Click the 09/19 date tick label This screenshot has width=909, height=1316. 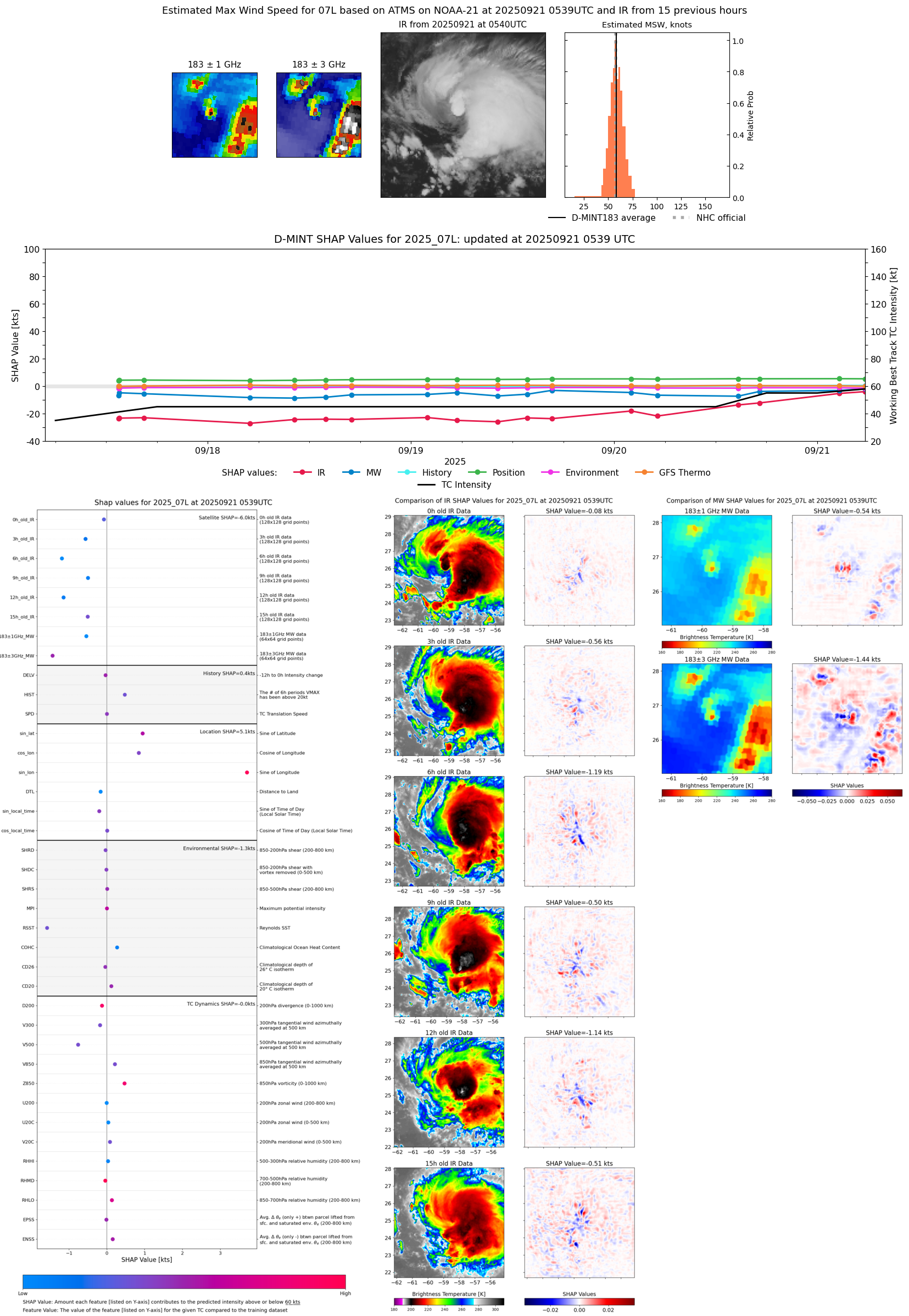tap(411, 450)
